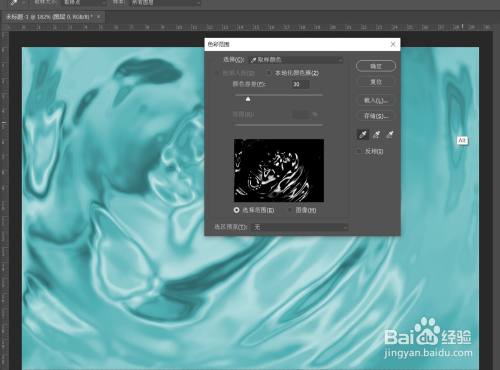The height and width of the screenshot is (370, 500).
Task: Click the 颜色容差 value field showing 30
Action: click(300, 84)
